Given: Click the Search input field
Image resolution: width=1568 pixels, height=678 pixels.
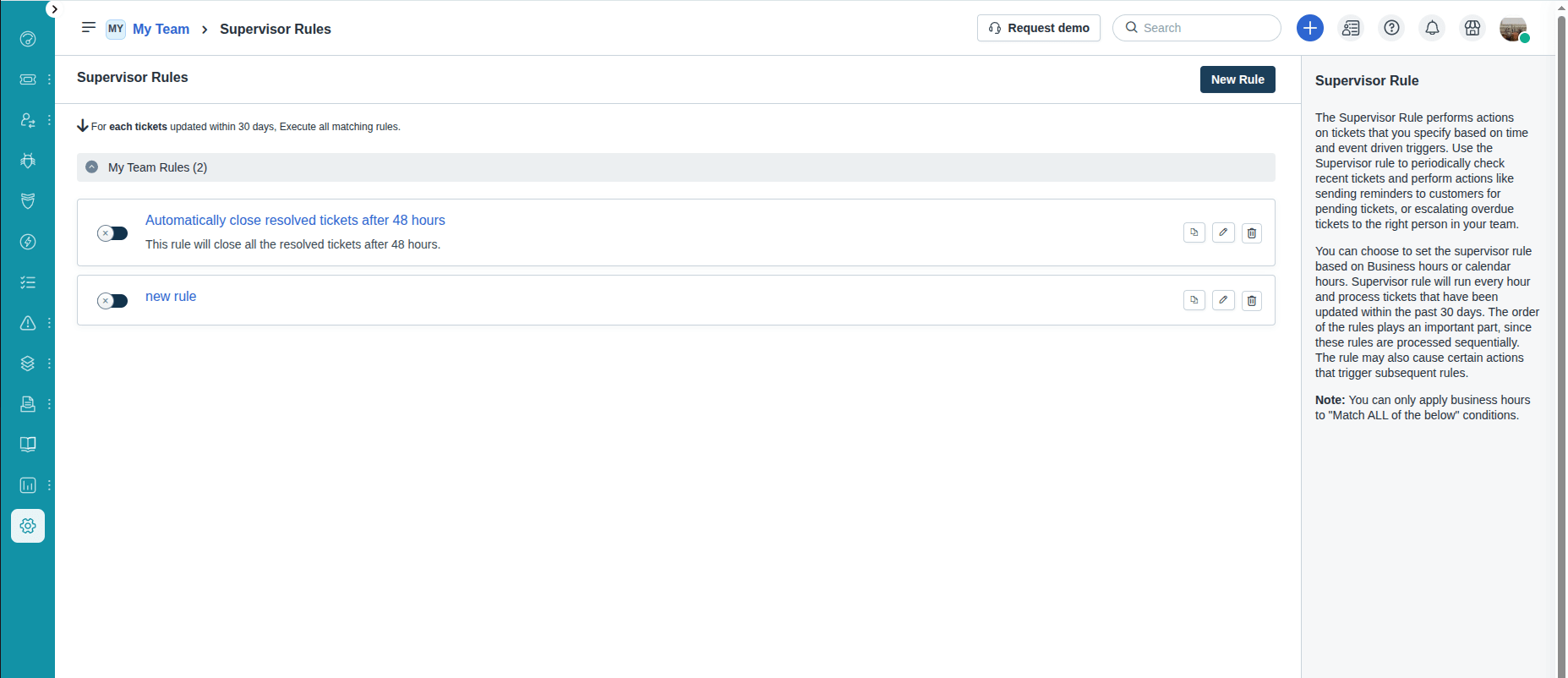Looking at the screenshot, I should [1205, 28].
